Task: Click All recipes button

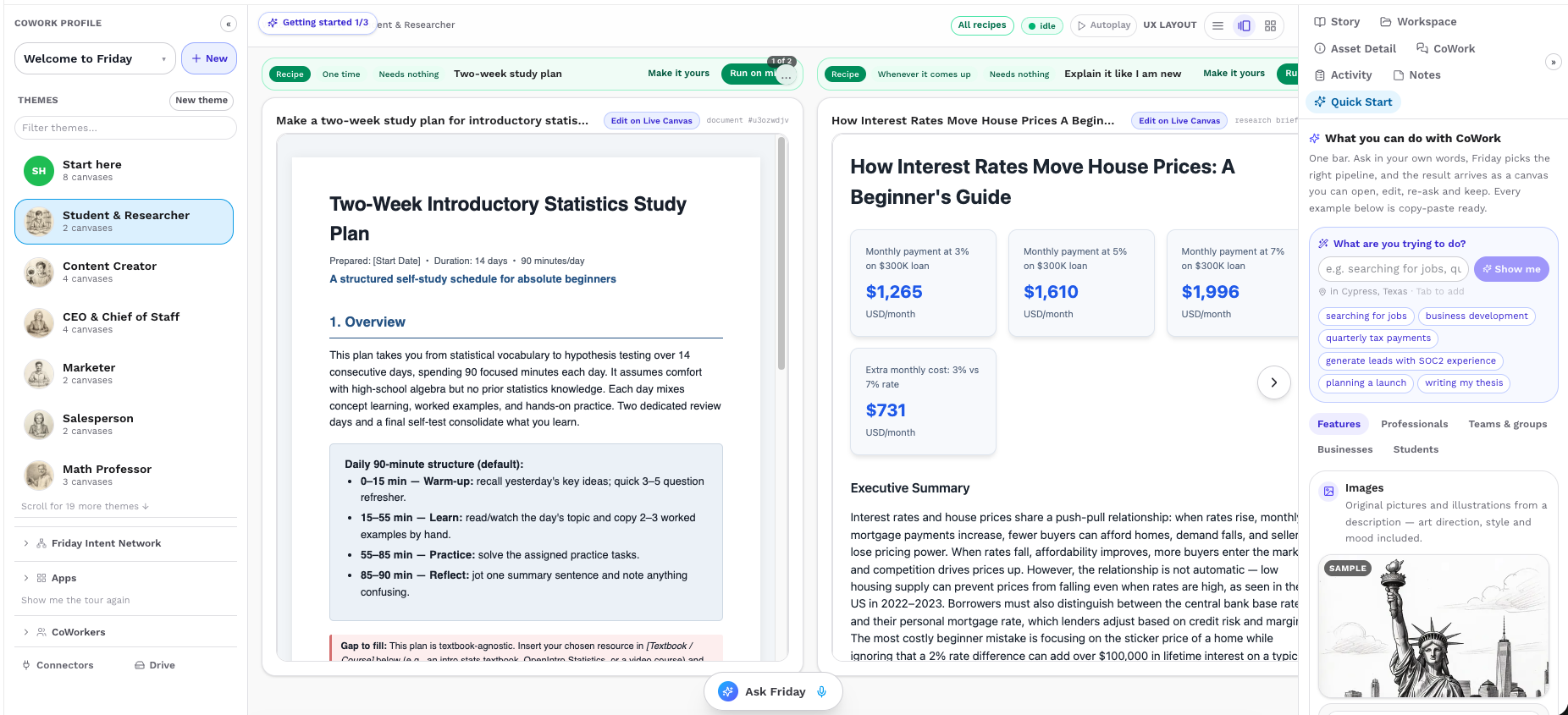Action: [982, 25]
